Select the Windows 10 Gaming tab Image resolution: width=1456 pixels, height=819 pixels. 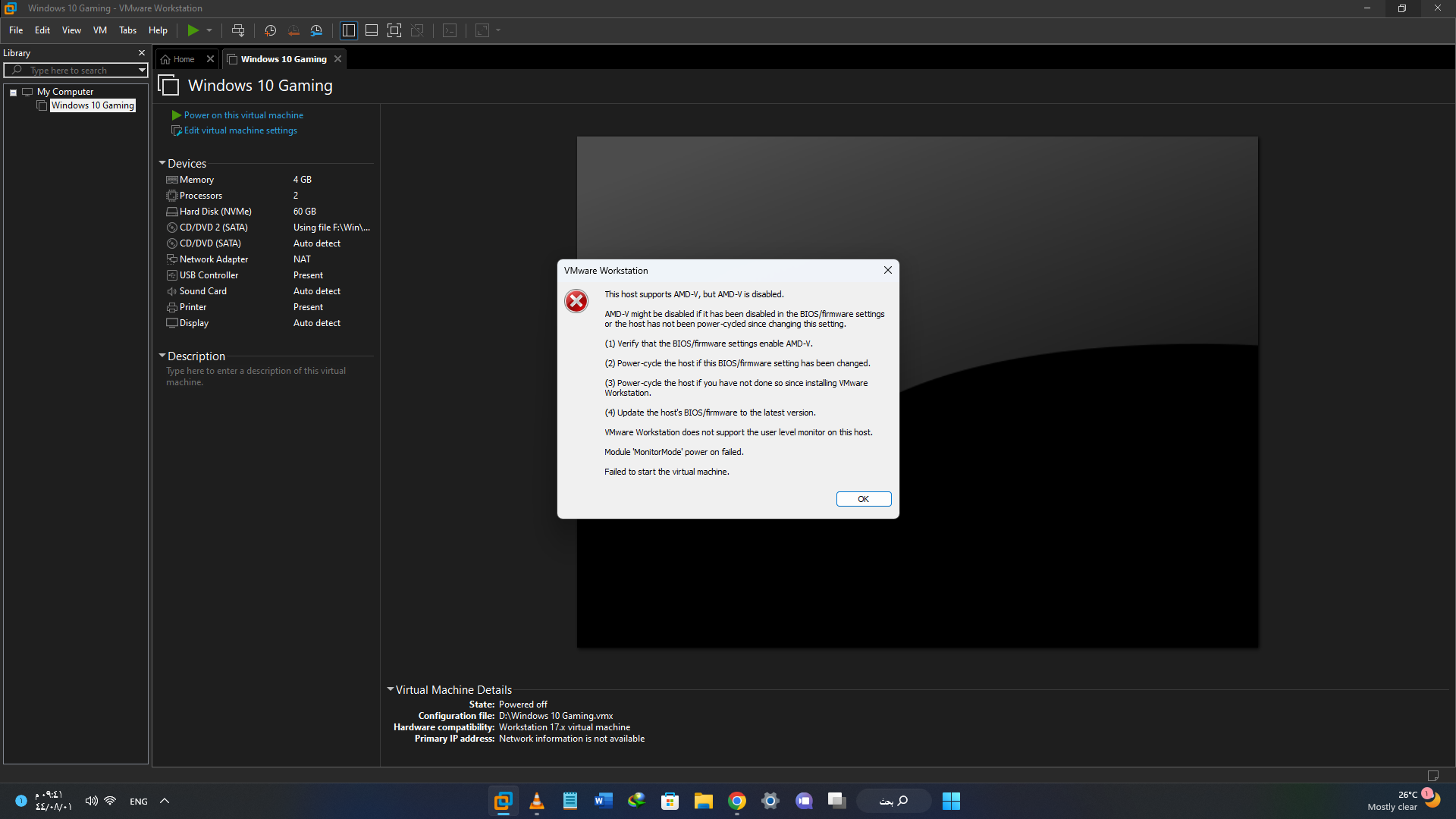284,59
